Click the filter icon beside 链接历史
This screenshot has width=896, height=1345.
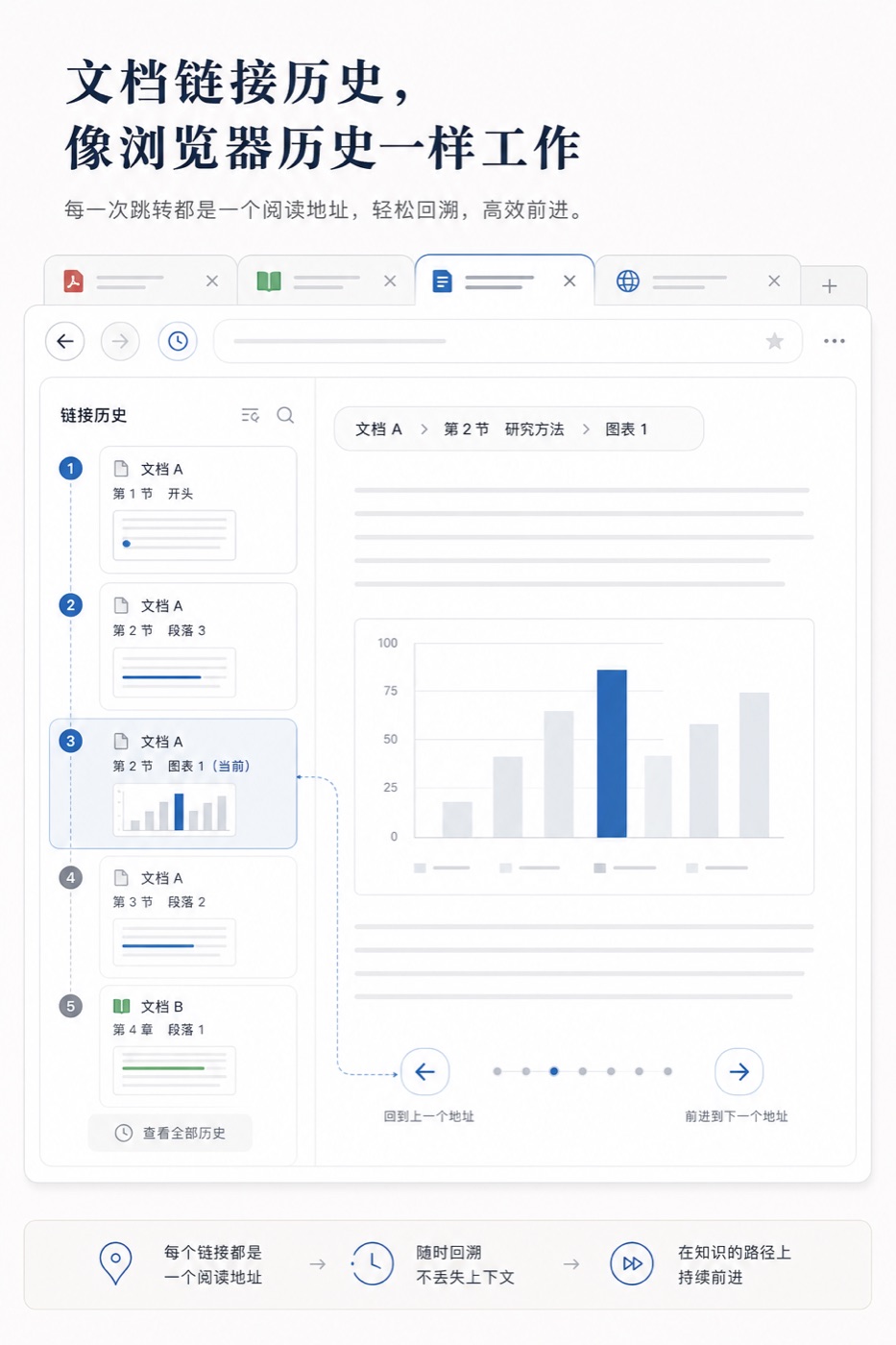coord(250,415)
